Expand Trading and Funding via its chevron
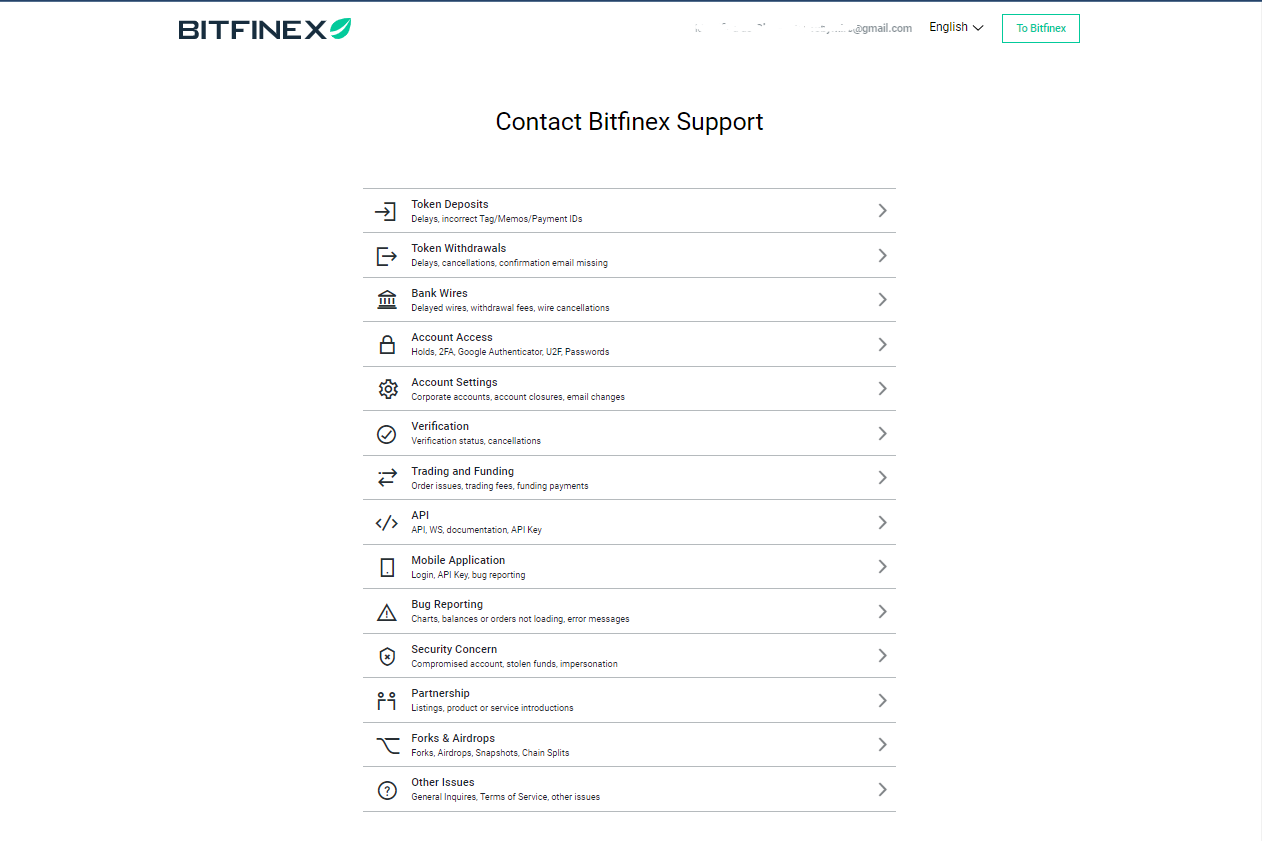This screenshot has width=1262, height=841. 882,478
